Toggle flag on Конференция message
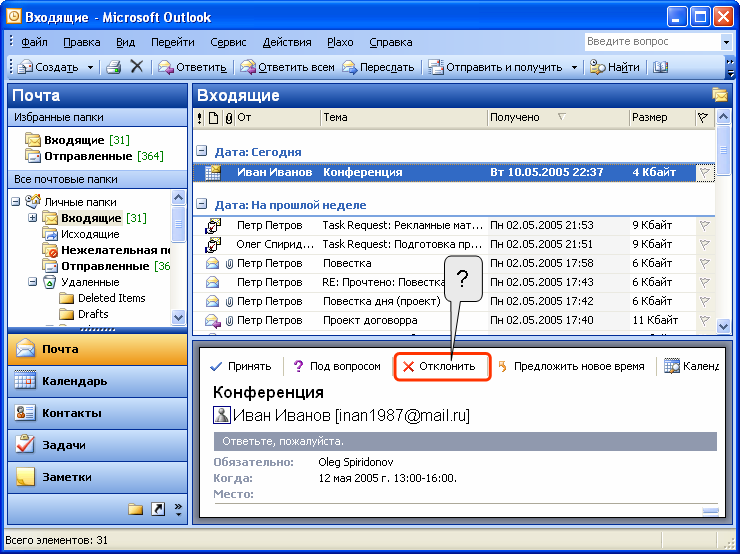740x554 pixels. [x=704, y=172]
